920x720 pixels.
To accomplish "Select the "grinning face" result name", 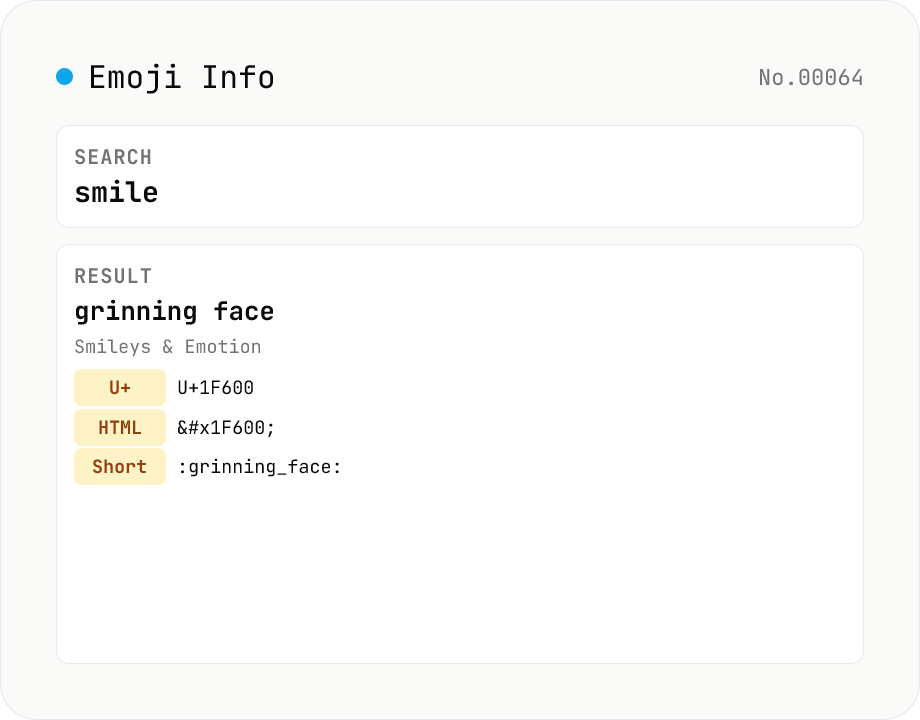I will [x=174, y=312].
